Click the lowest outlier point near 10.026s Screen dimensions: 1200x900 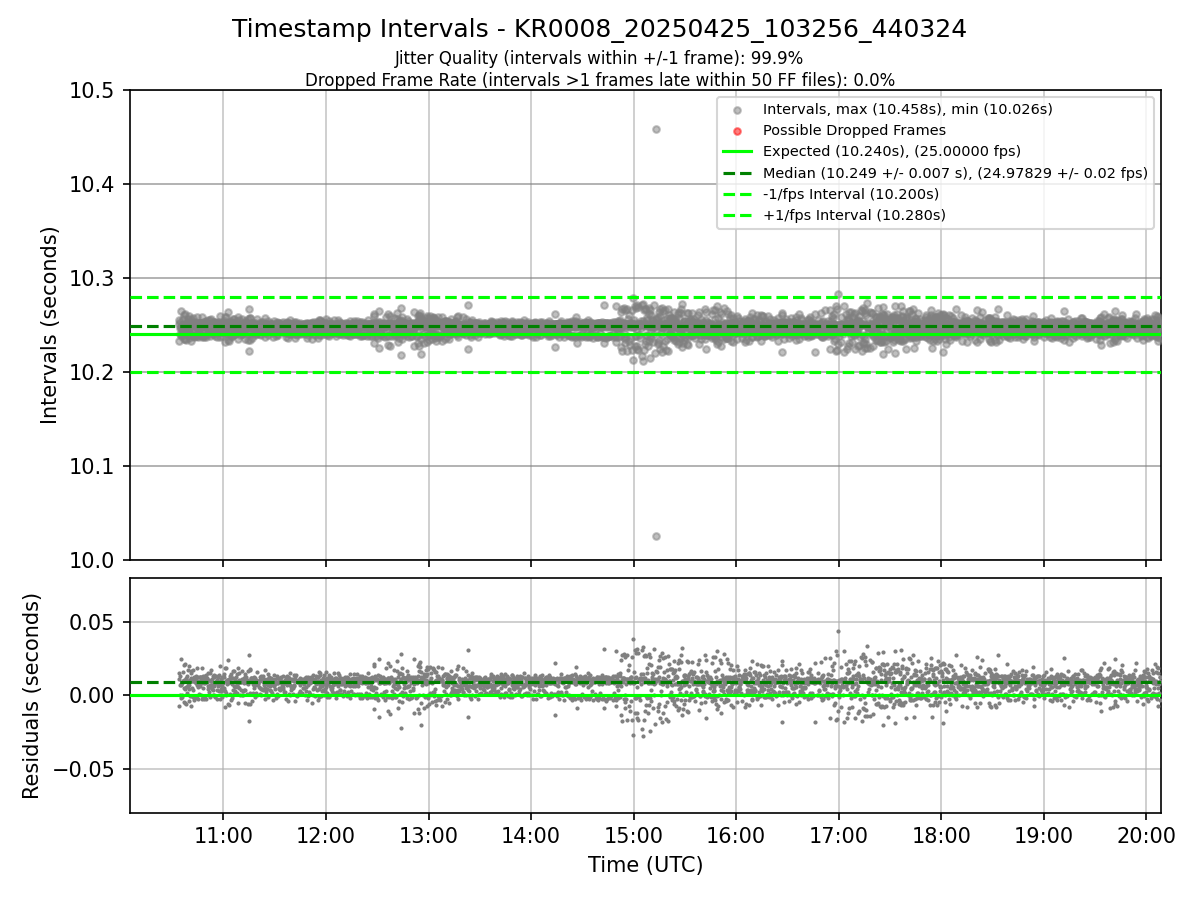[x=656, y=536]
